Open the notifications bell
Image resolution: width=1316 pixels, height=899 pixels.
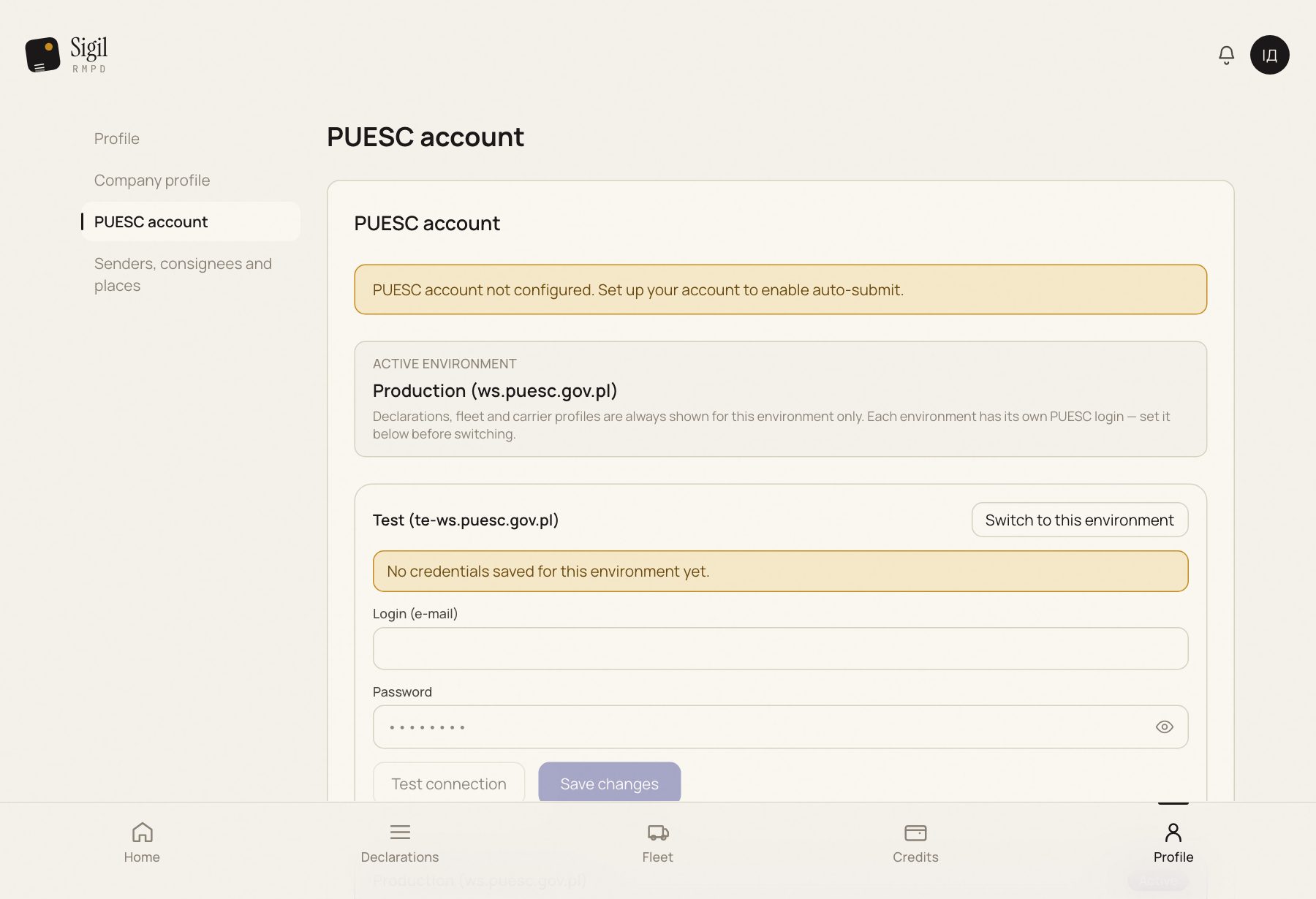(x=1226, y=55)
